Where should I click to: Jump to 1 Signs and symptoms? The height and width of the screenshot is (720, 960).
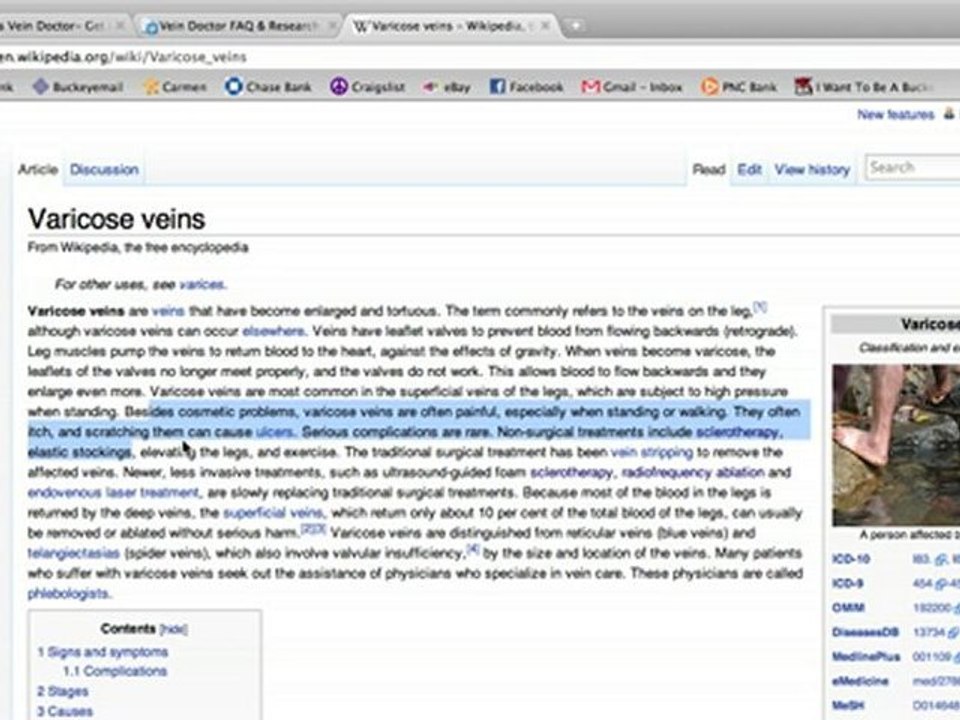pyautogui.click(x=103, y=652)
